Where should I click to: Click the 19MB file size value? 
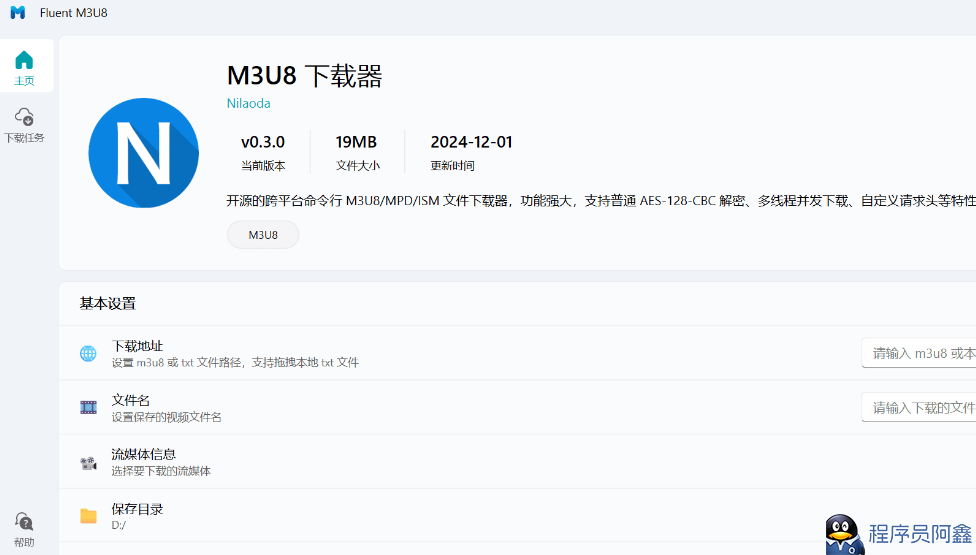356,142
